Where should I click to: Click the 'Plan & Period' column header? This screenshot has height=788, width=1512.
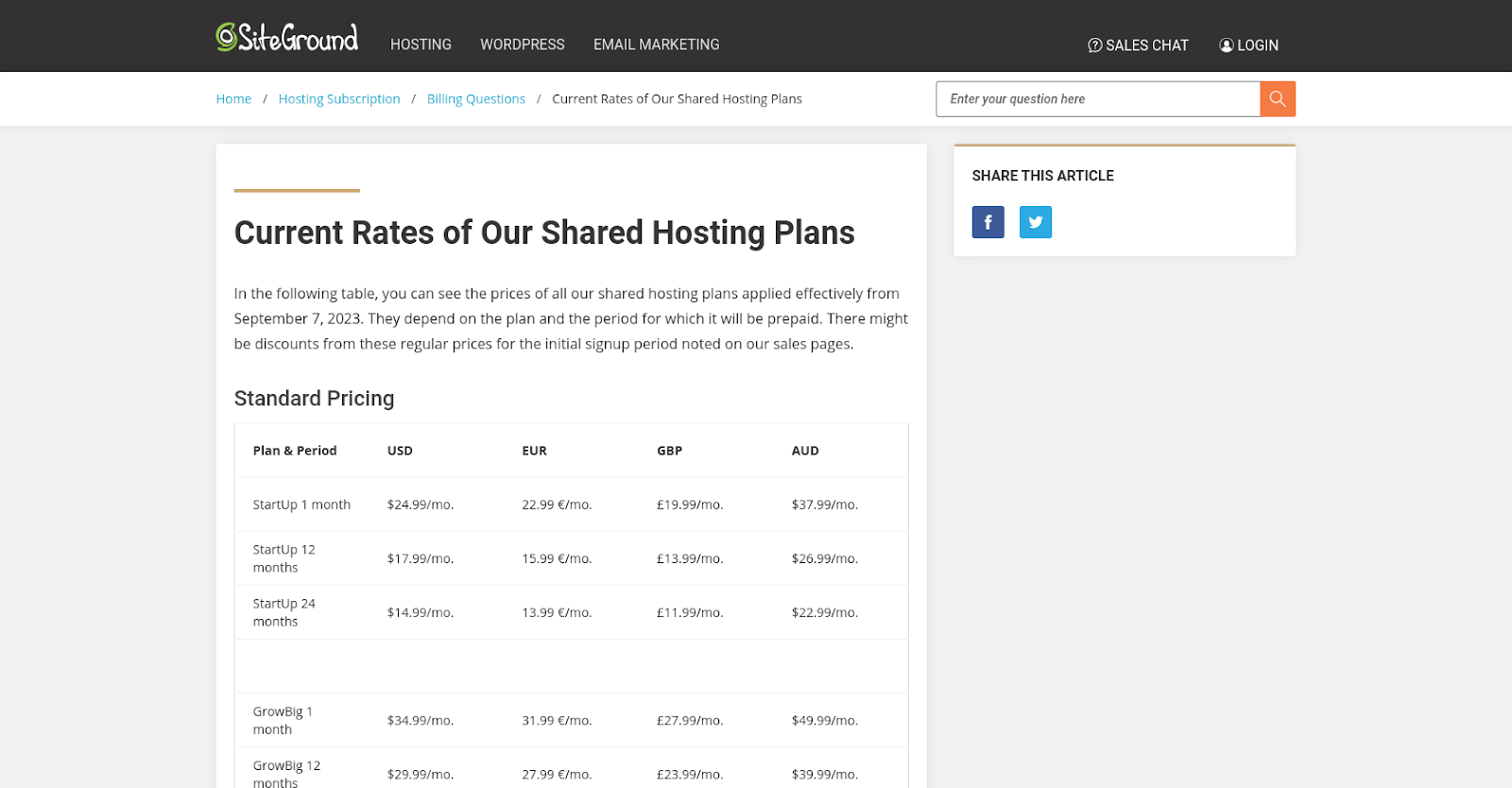[x=295, y=451]
